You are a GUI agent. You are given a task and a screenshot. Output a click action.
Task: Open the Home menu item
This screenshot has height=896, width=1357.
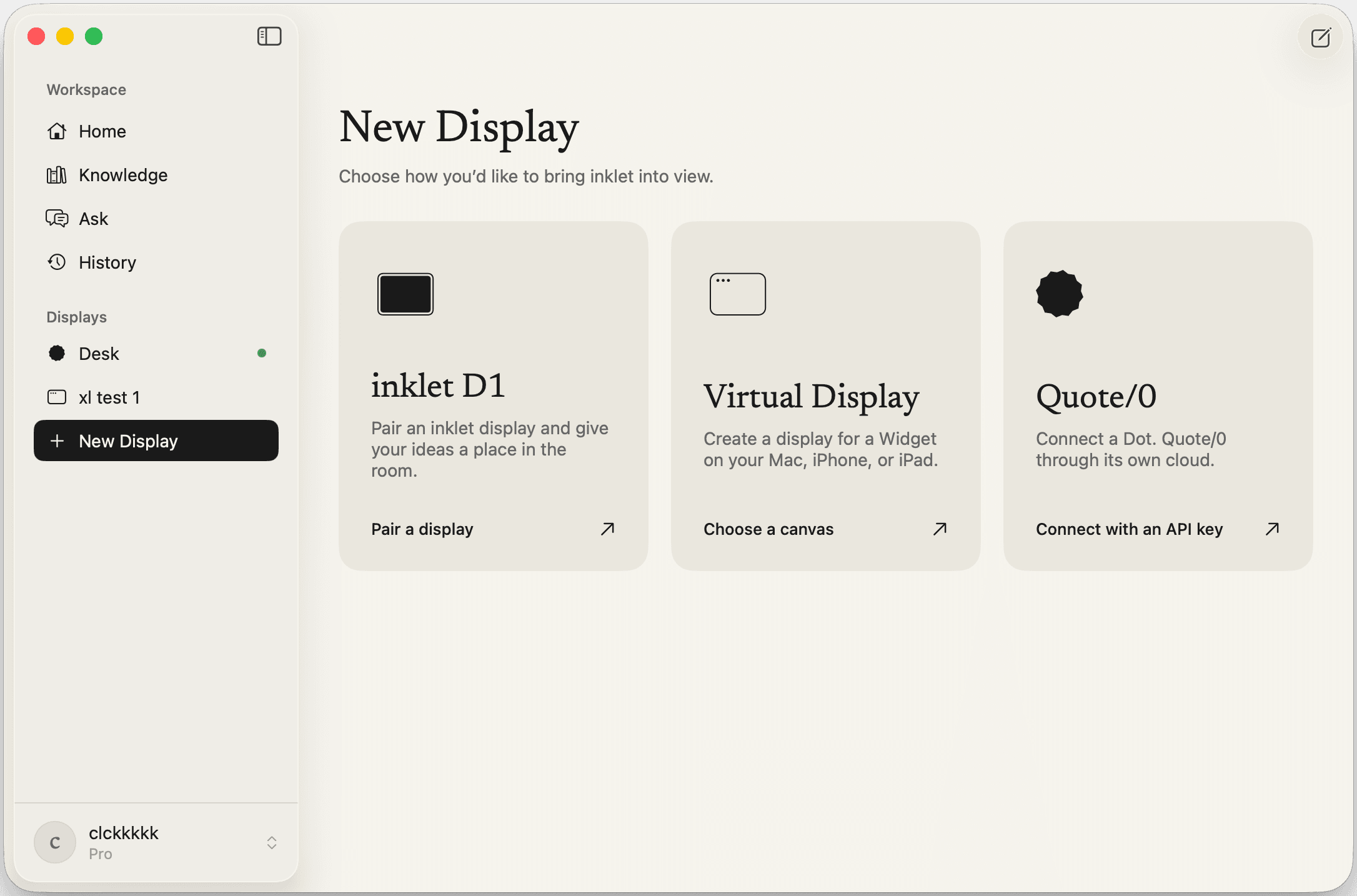pos(156,131)
